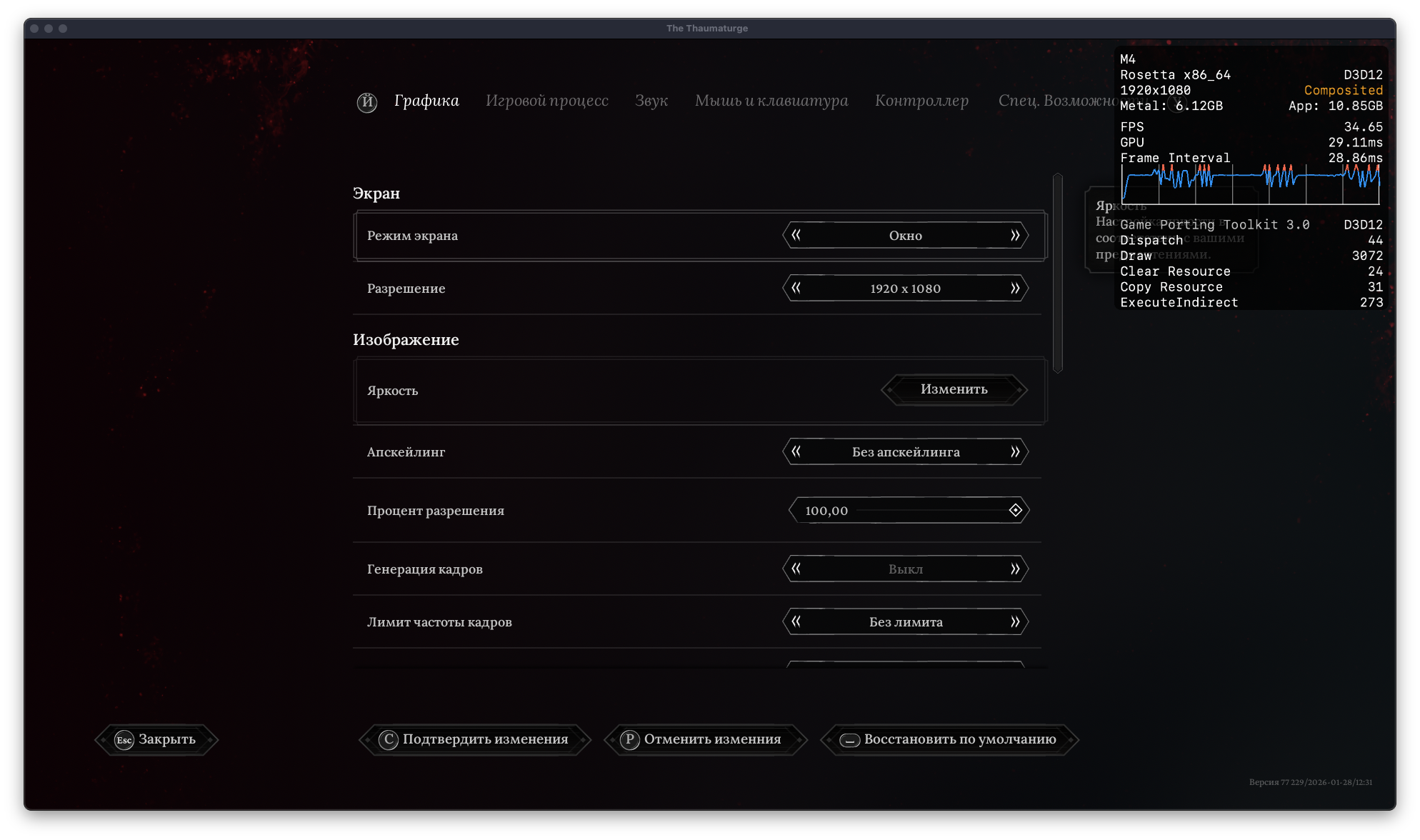The image size is (1420, 840).
Task: Switch to the Контроллер tab
Action: click(921, 101)
